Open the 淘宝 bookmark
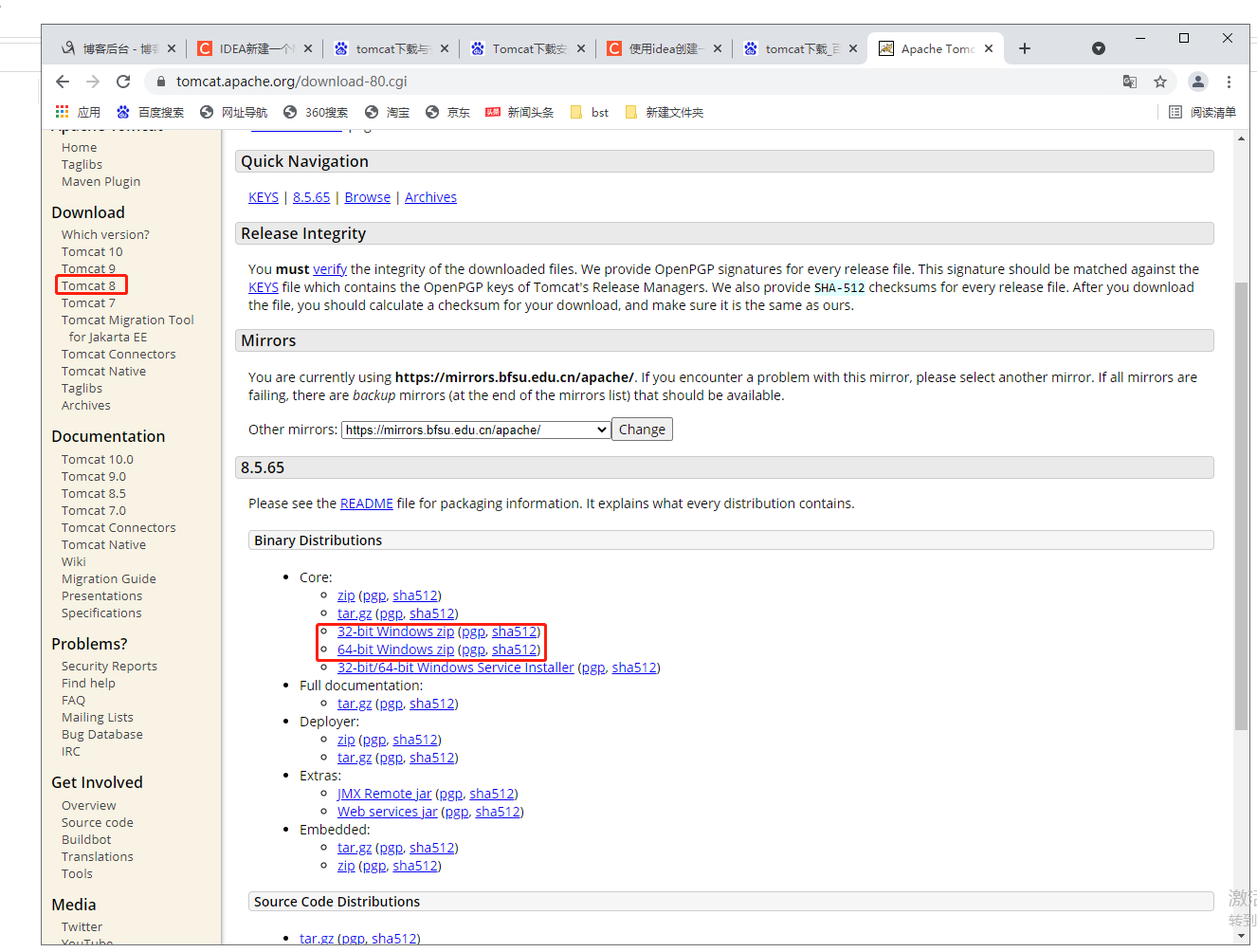Viewport: 1257px width, 952px height. 387,112
